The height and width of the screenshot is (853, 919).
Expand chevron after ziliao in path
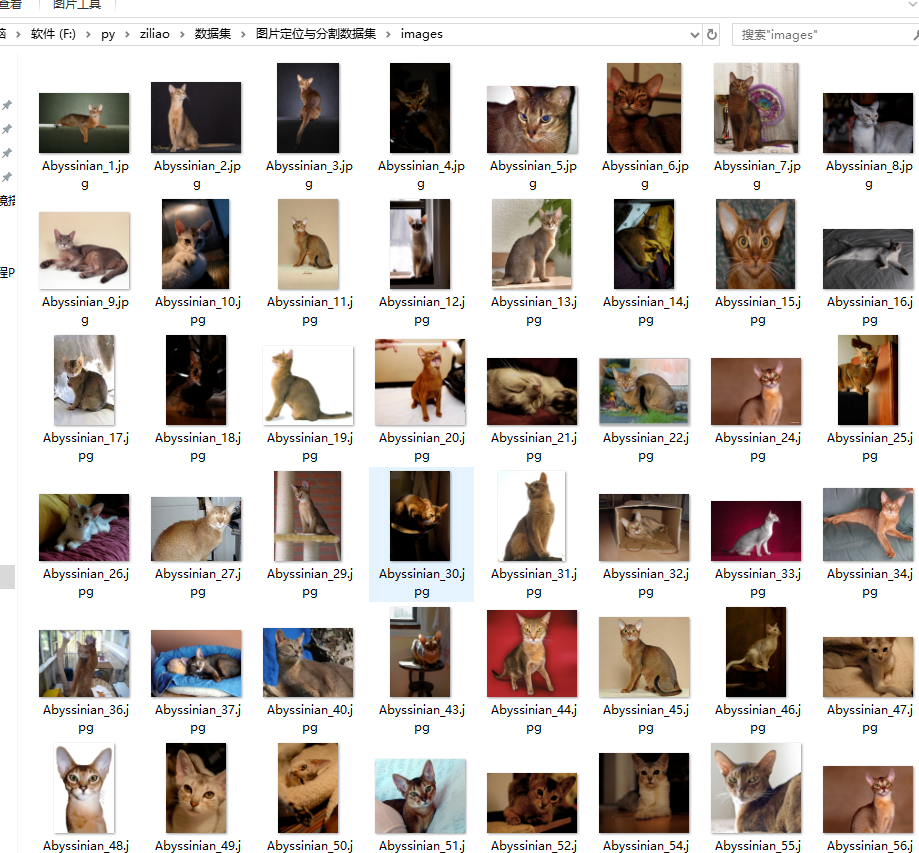tap(182, 34)
